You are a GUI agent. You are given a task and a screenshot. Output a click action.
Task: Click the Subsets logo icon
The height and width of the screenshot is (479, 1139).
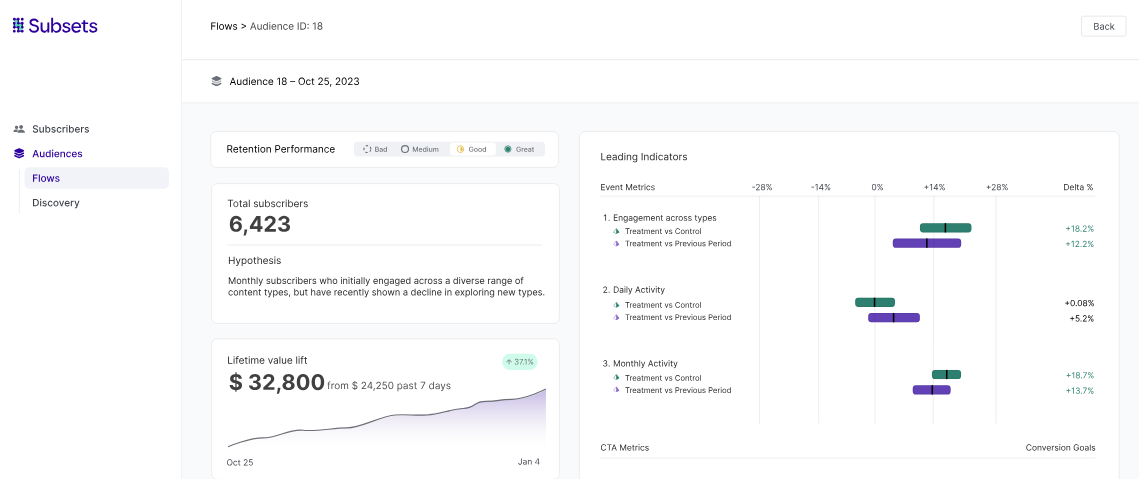coord(18,26)
